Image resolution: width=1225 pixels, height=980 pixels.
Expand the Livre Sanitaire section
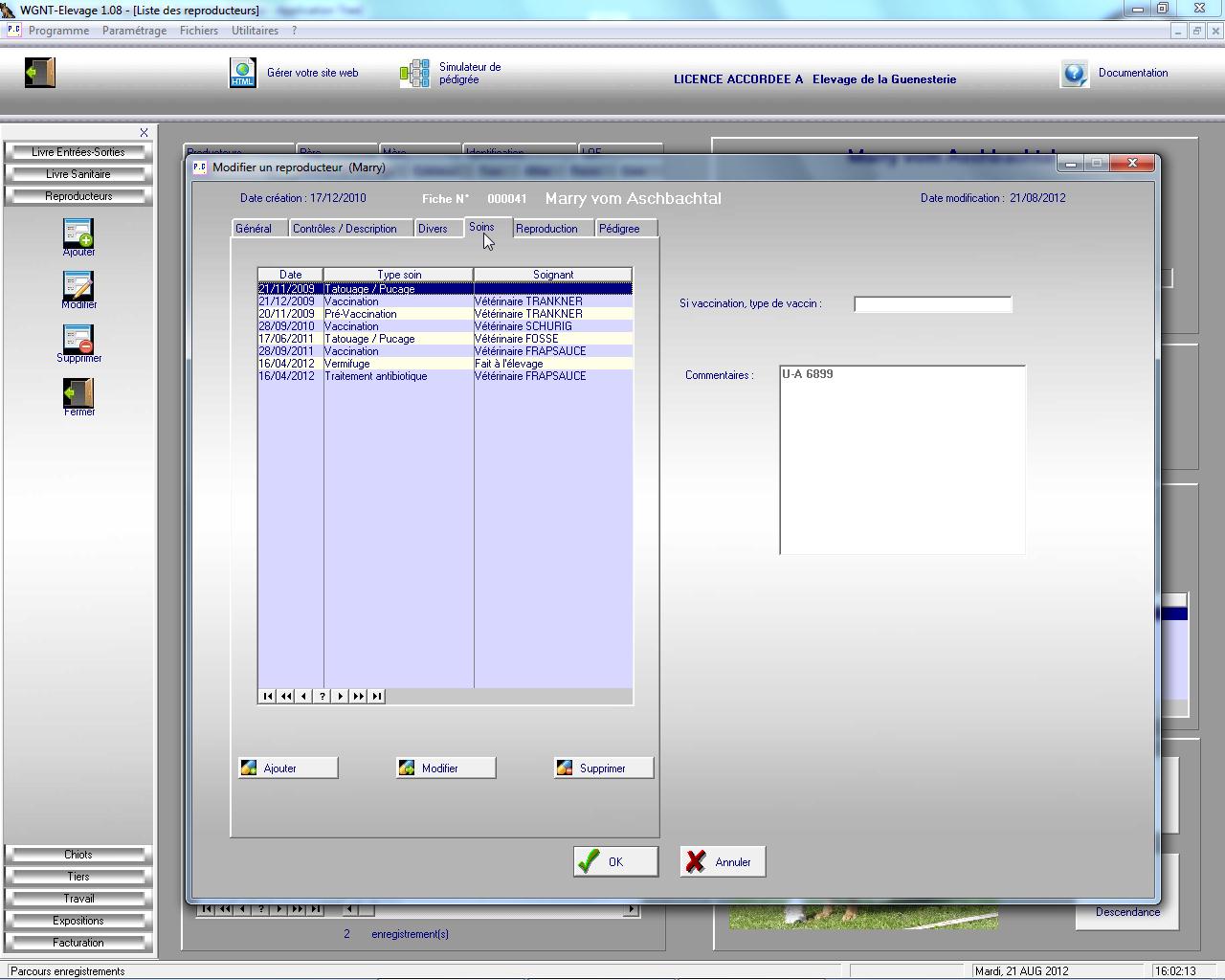tap(78, 174)
